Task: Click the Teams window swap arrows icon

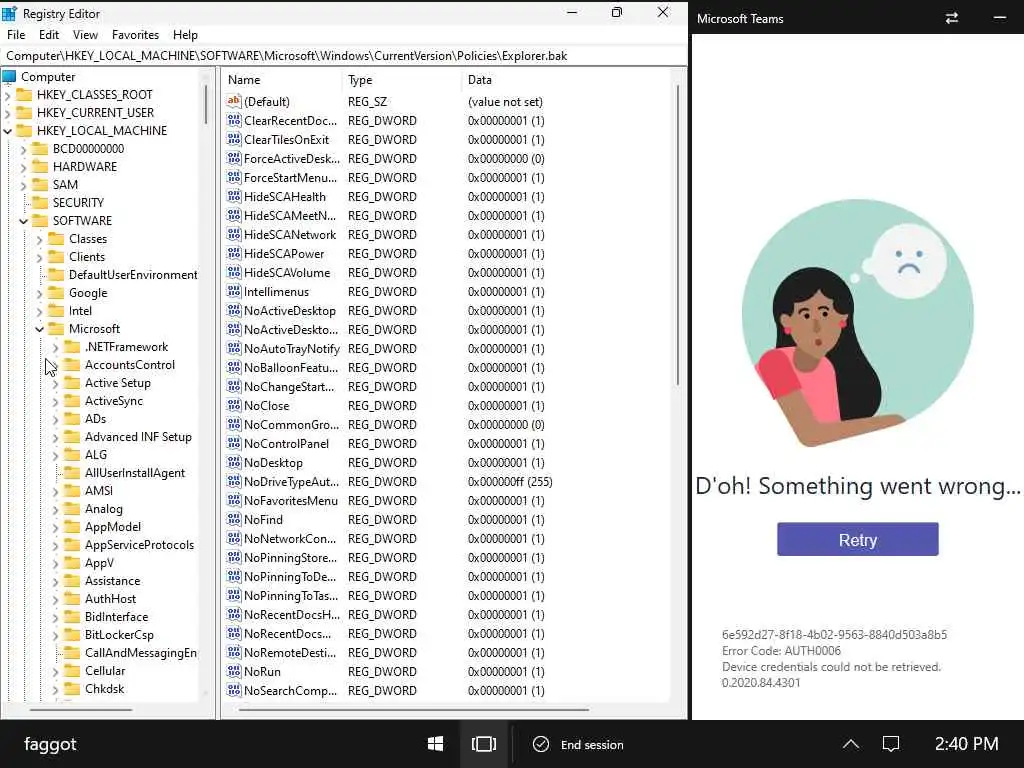Action: (x=952, y=18)
